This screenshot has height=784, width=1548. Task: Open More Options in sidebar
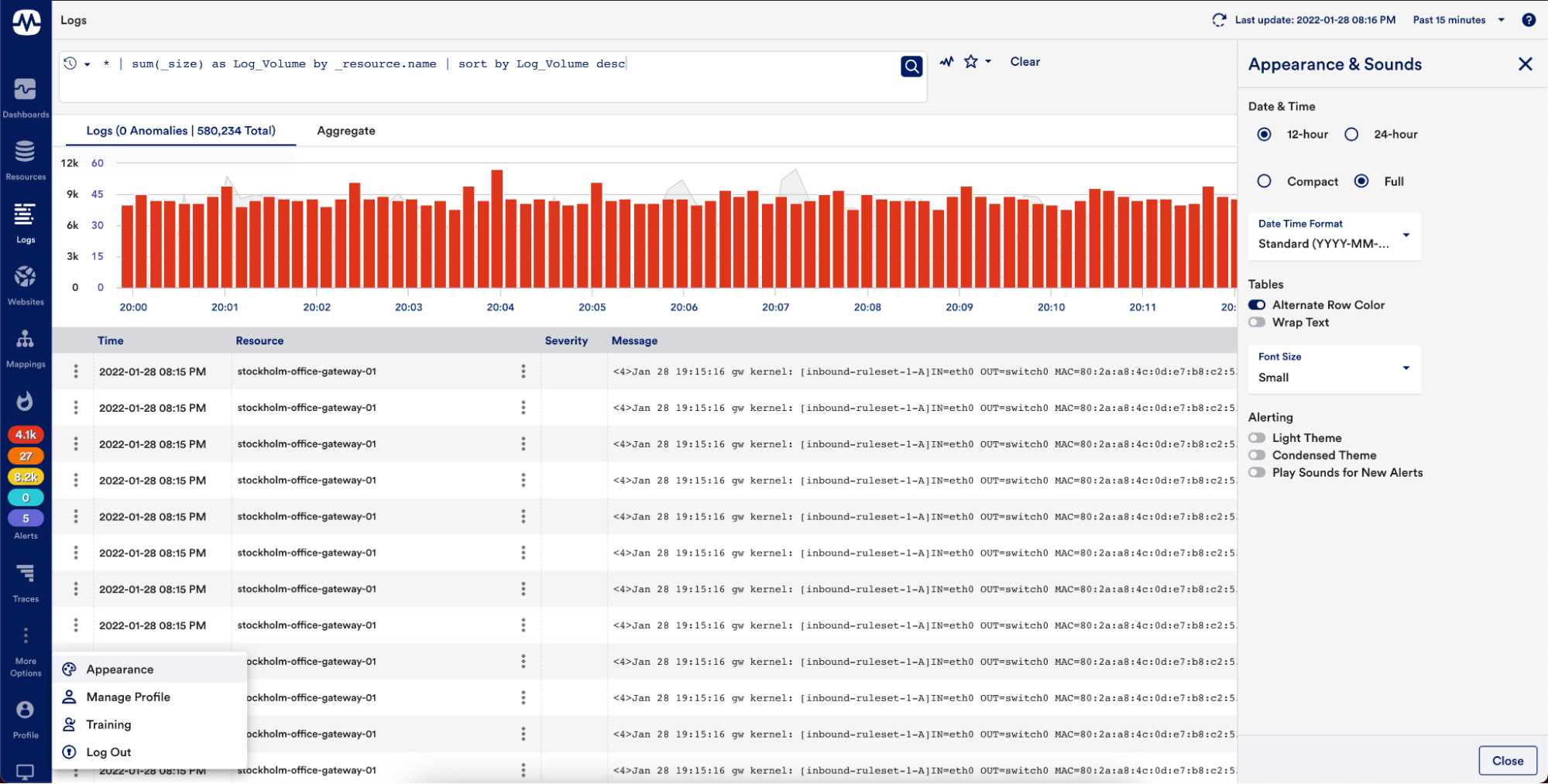(x=26, y=652)
